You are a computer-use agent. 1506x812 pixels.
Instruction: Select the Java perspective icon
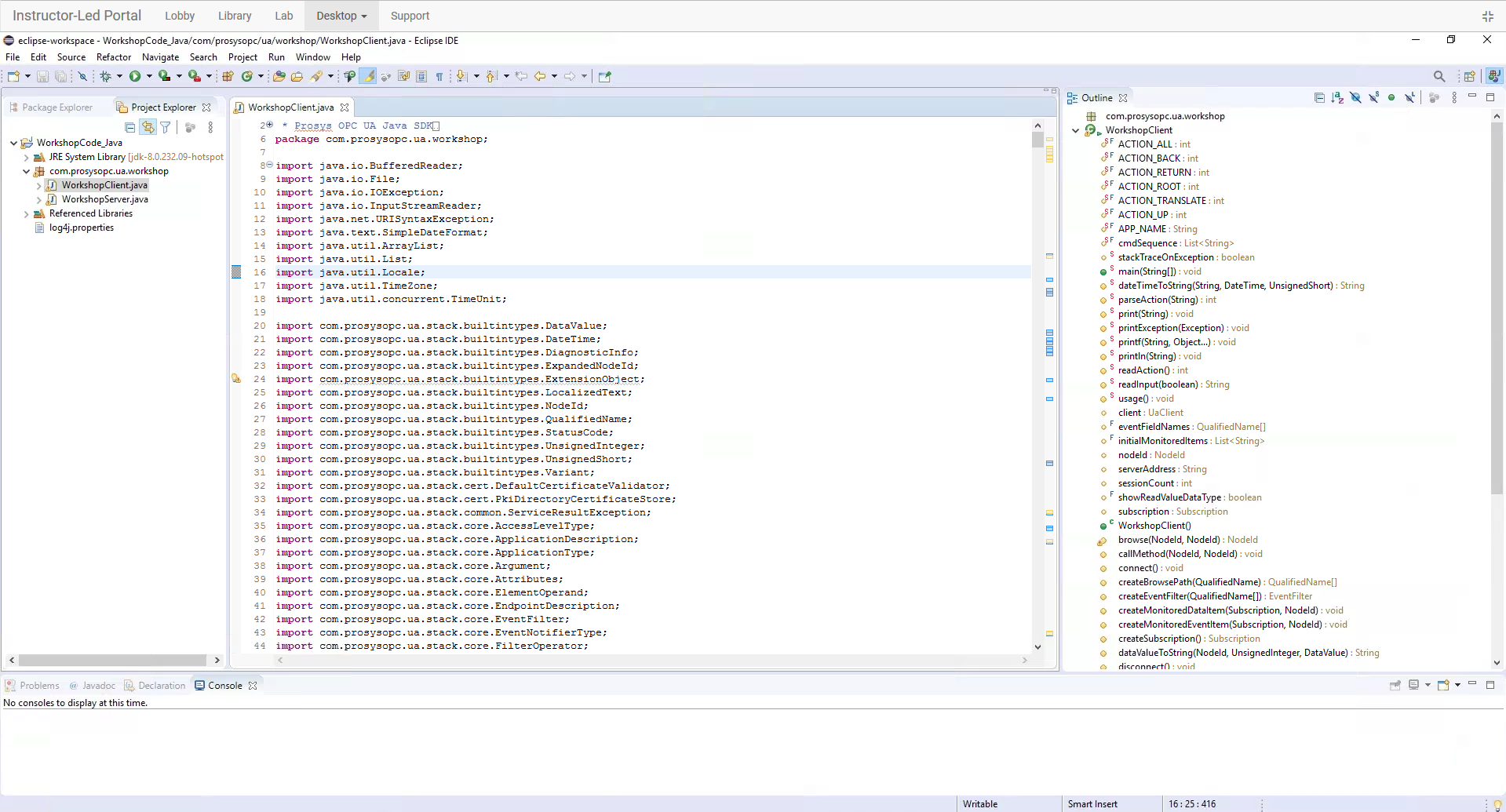pyautogui.click(x=1493, y=76)
